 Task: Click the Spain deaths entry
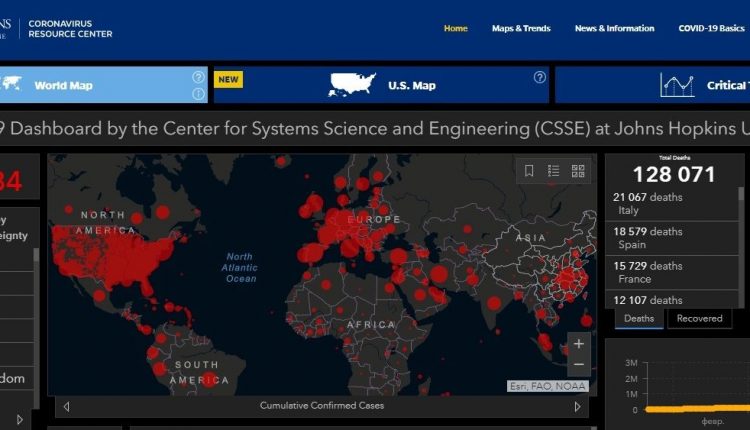(672, 238)
